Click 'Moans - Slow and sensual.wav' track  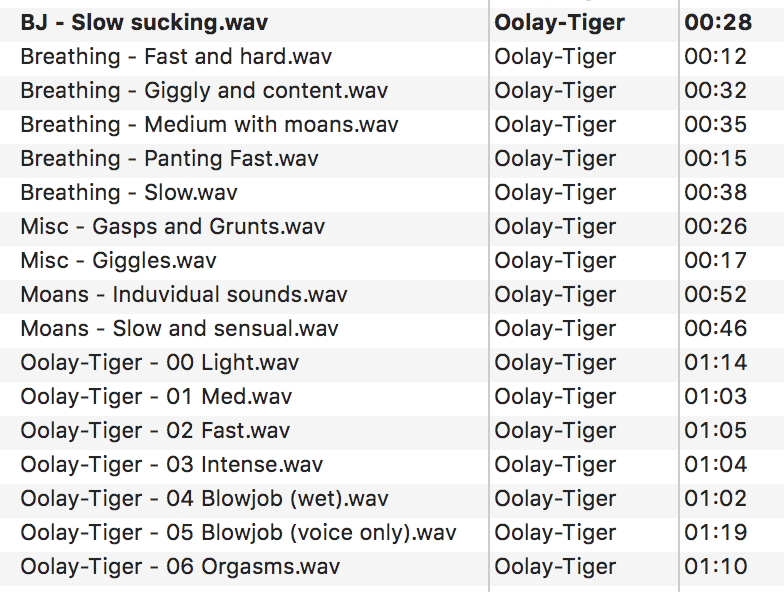click(x=179, y=328)
